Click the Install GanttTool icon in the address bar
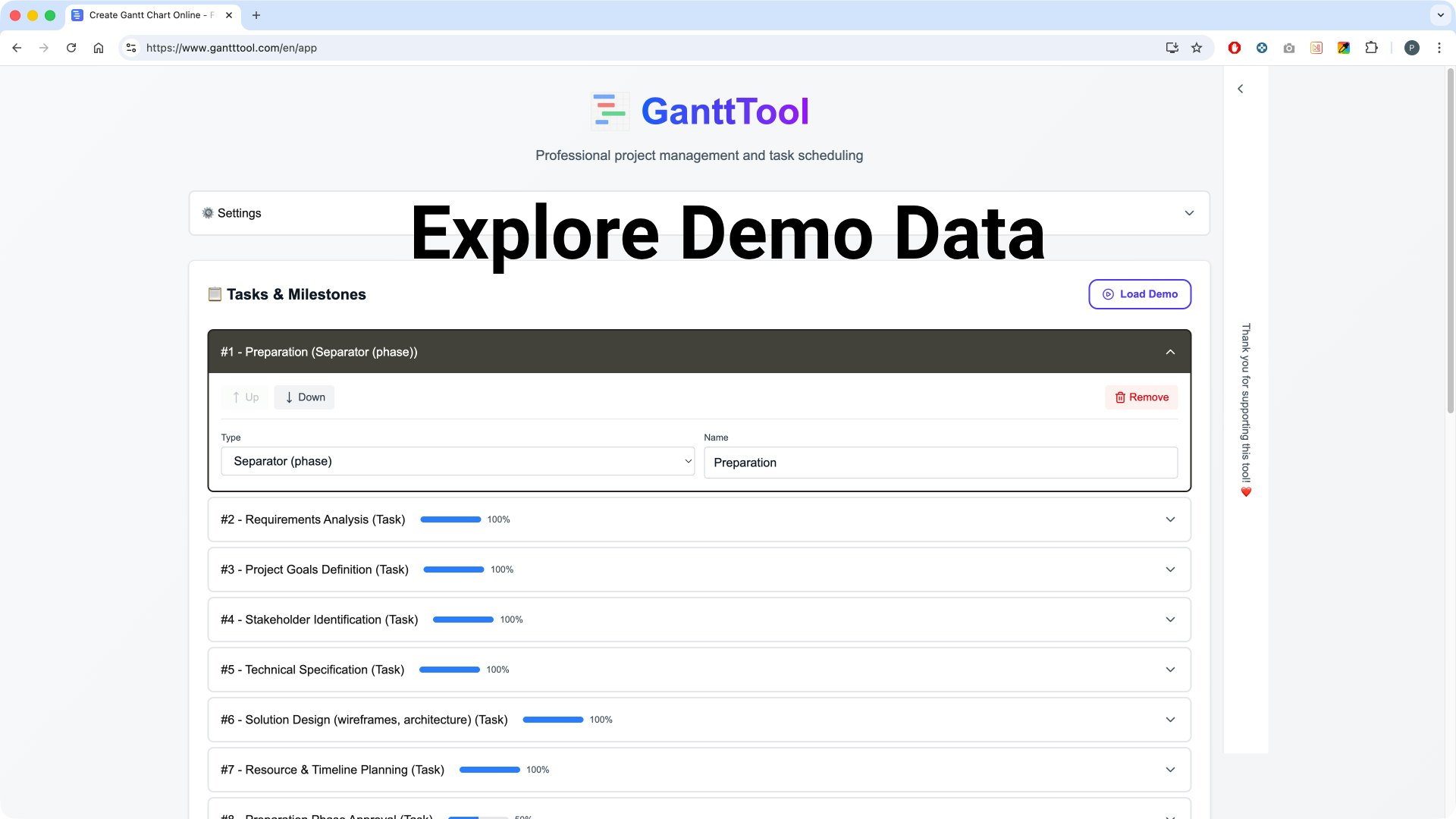This screenshot has height=819, width=1456. tap(1172, 47)
